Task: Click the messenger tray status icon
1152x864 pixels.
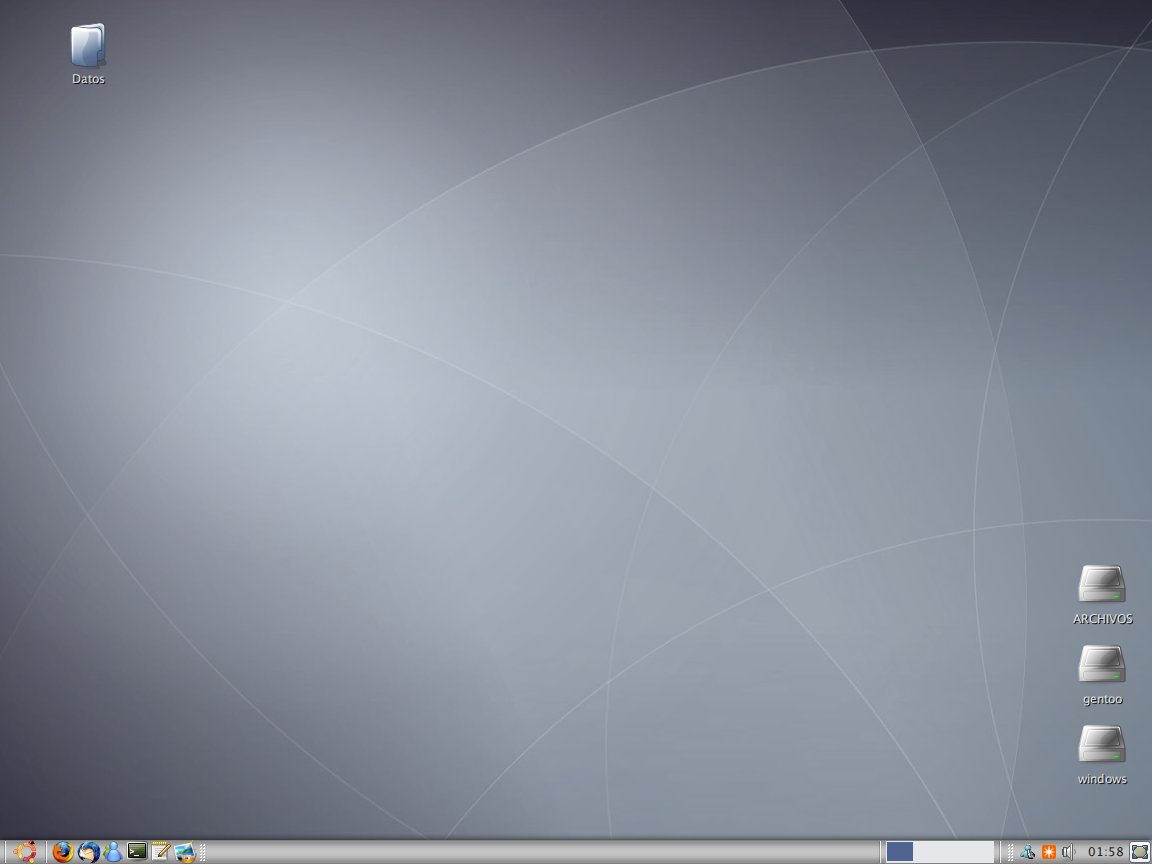Action: tap(1028, 852)
